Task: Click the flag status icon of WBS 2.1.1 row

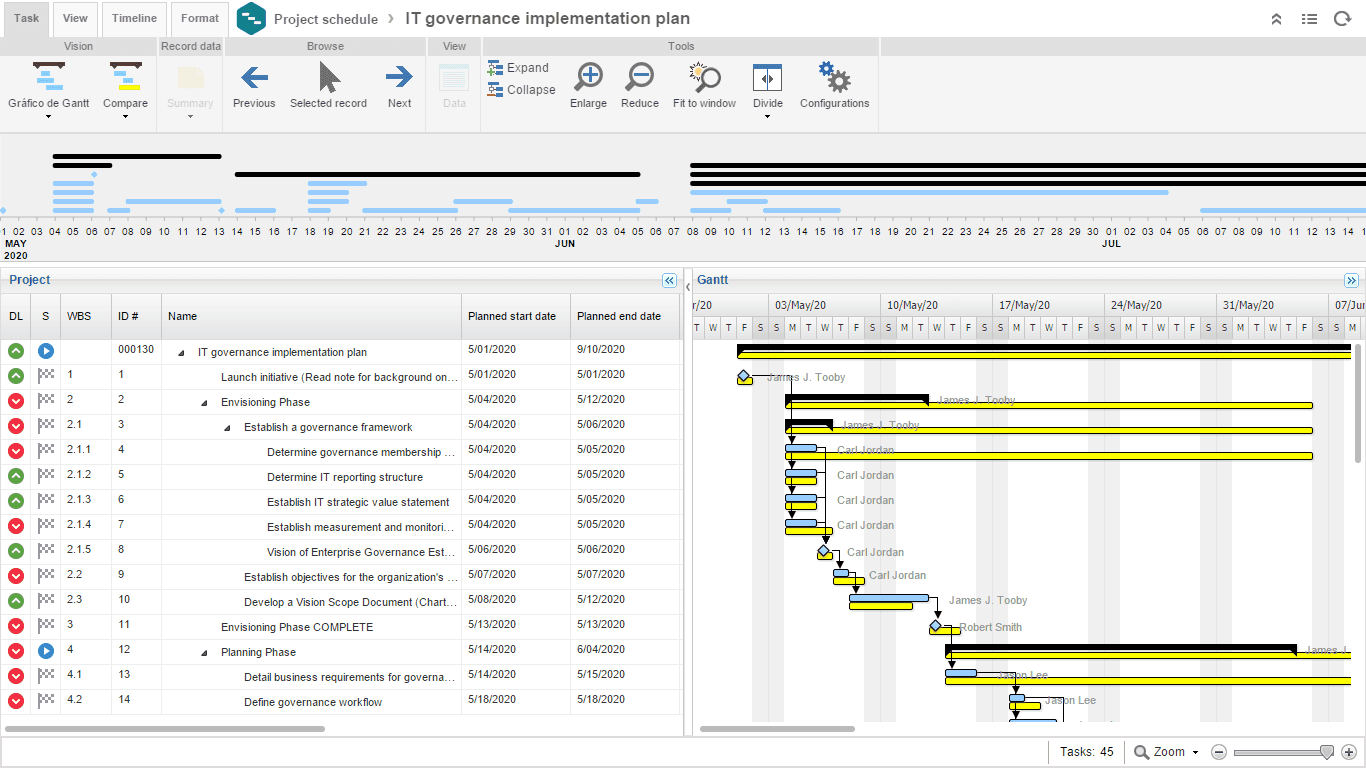Action: (x=46, y=451)
